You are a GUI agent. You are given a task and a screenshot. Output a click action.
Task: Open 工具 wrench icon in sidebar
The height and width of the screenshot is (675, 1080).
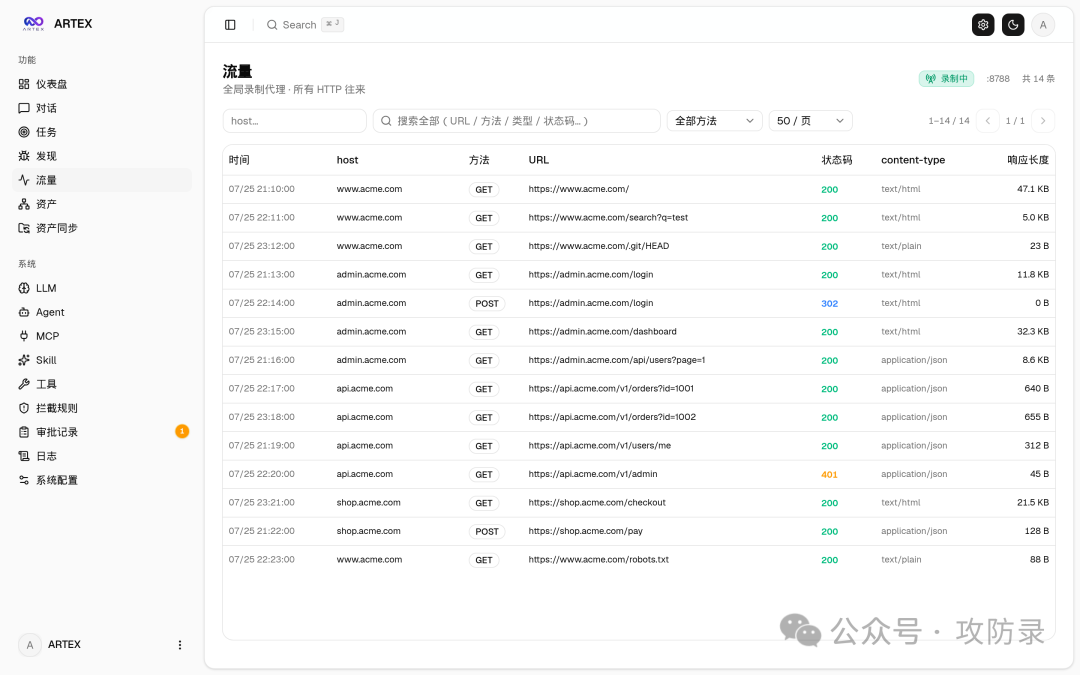coord(24,384)
